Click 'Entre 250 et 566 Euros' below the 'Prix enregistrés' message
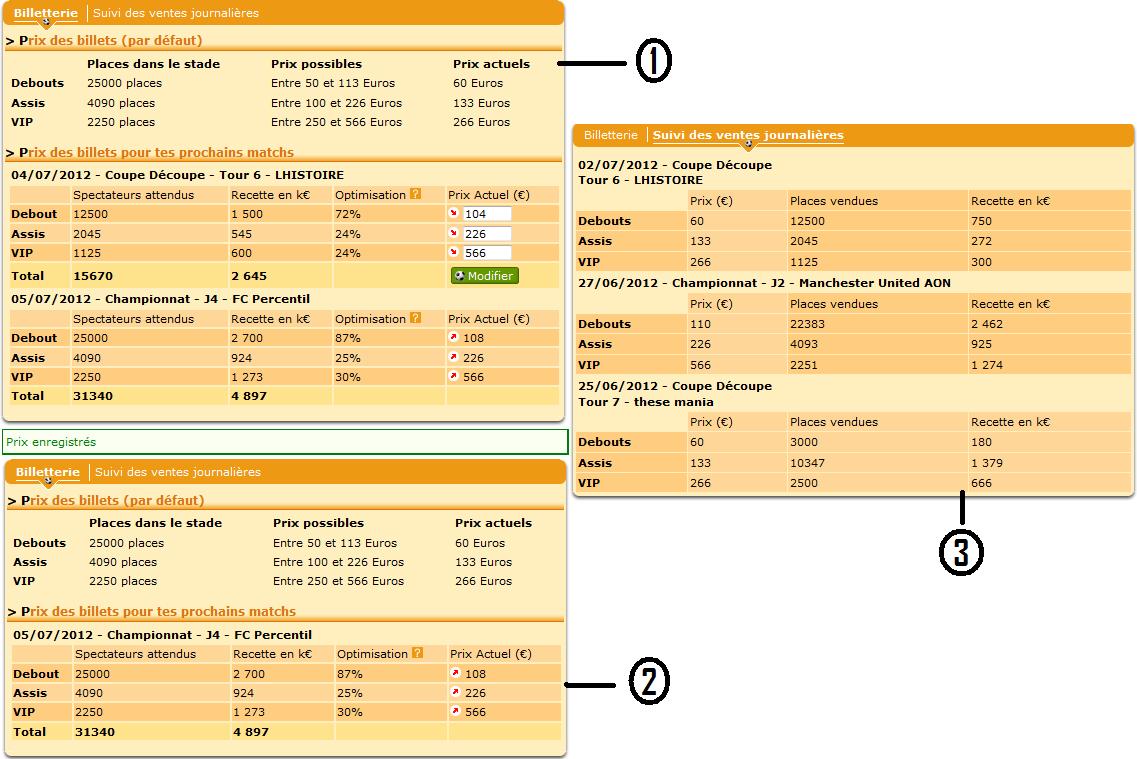The width and height of the screenshot is (1137, 759). pos(339,581)
